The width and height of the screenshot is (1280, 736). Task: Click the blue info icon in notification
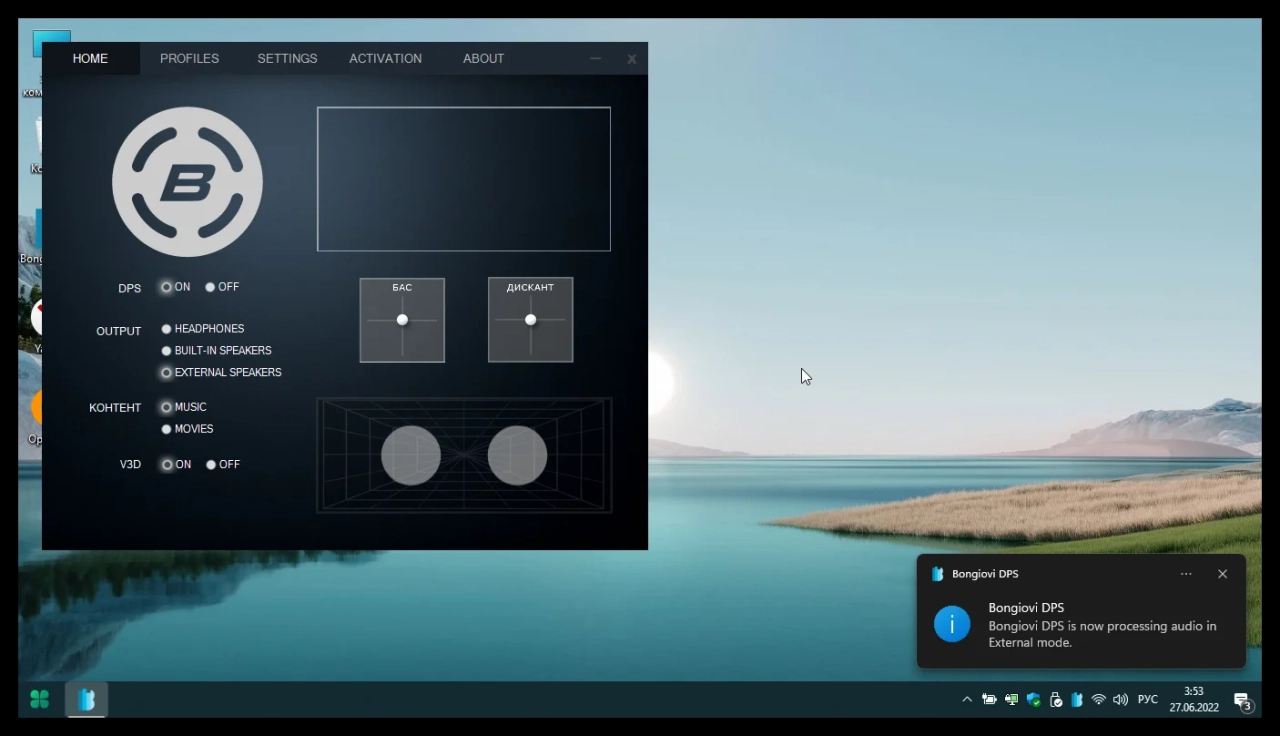tap(952, 624)
